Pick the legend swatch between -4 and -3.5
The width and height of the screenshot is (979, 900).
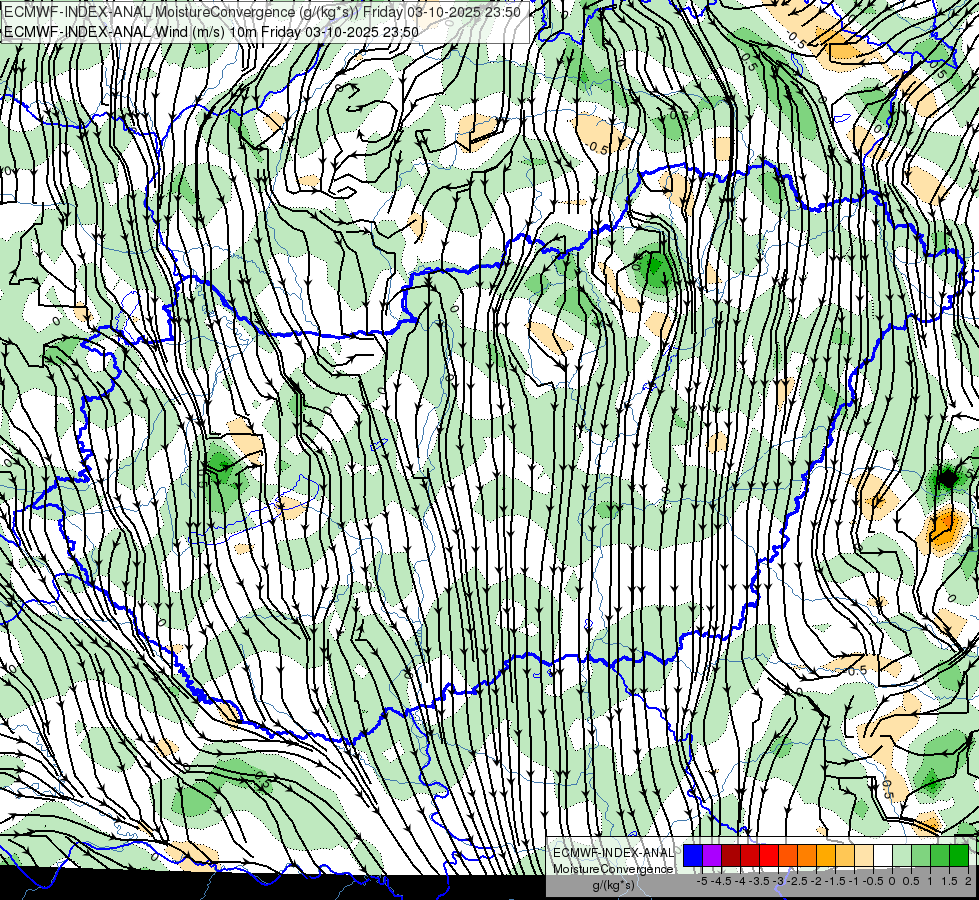[750, 855]
